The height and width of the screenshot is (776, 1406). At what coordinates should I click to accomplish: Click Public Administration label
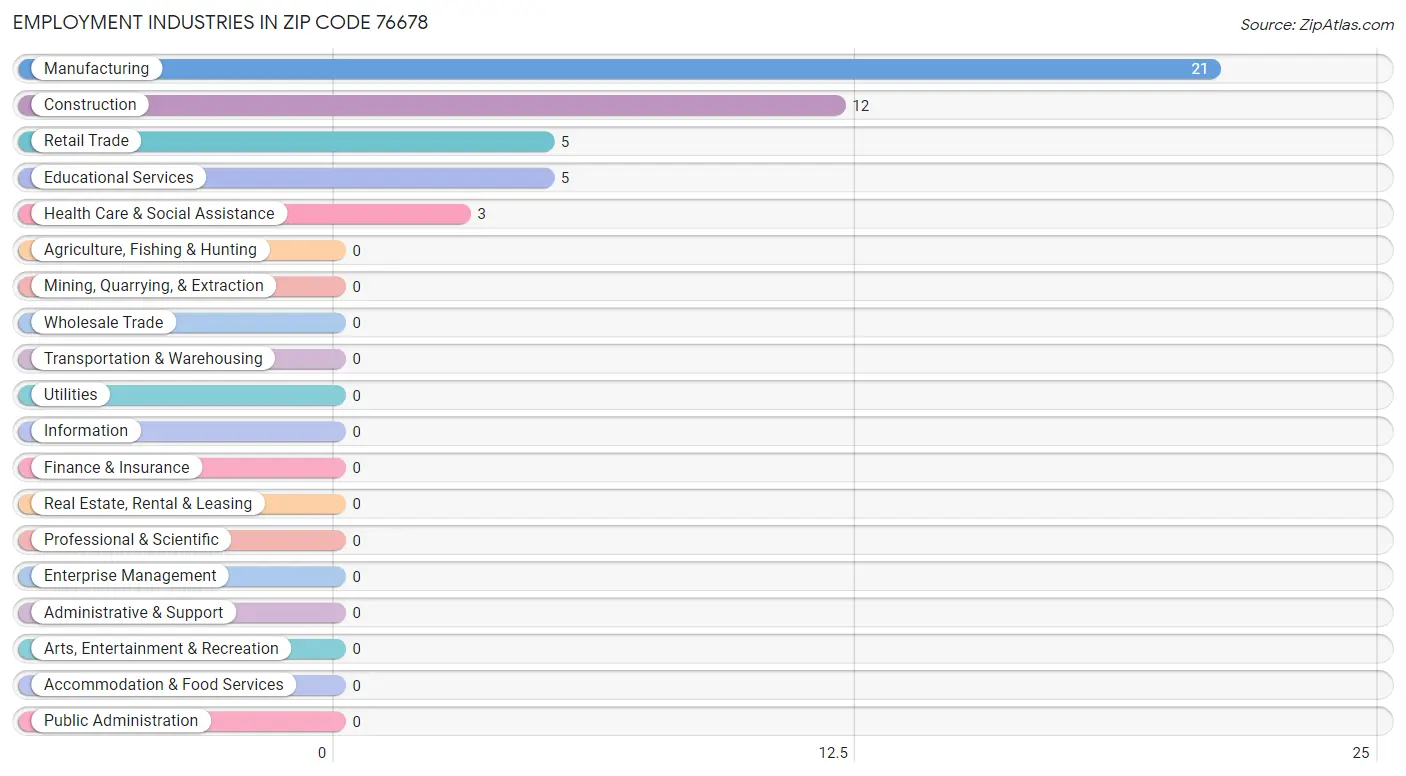click(x=121, y=720)
